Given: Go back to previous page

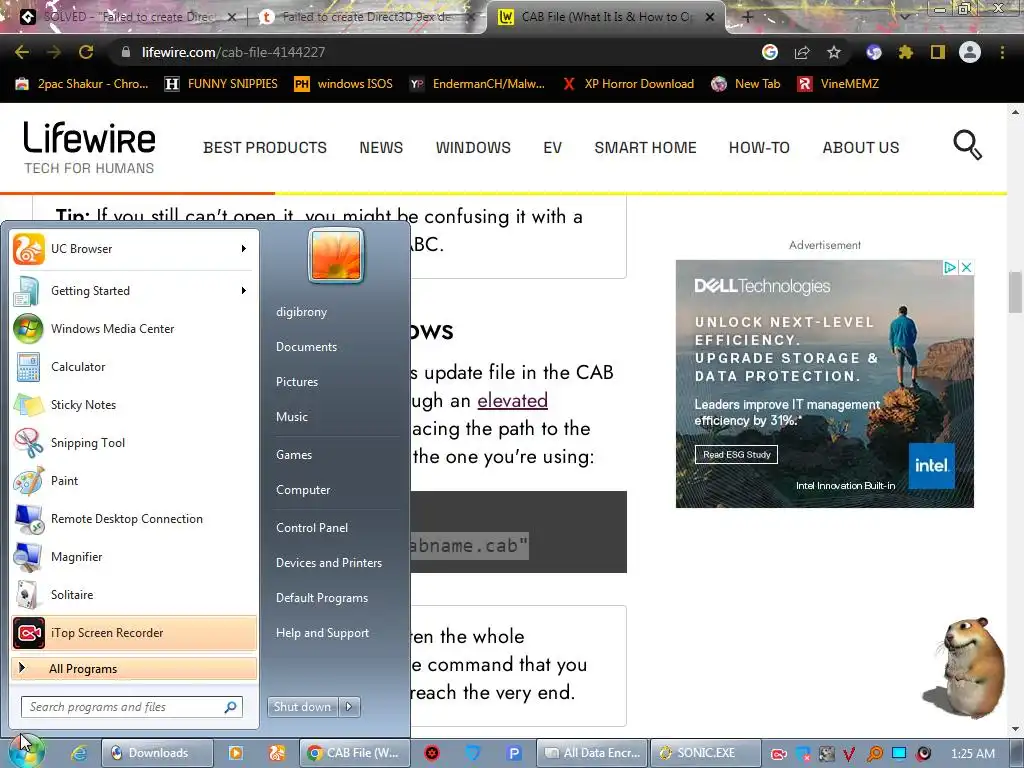Looking at the screenshot, I should coord(22,52).
